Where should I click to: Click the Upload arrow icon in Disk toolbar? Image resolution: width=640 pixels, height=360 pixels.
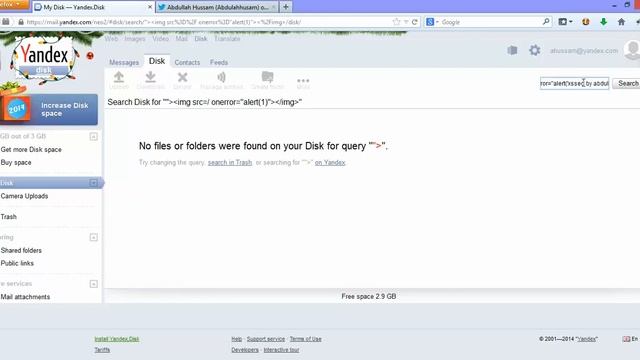119,76
